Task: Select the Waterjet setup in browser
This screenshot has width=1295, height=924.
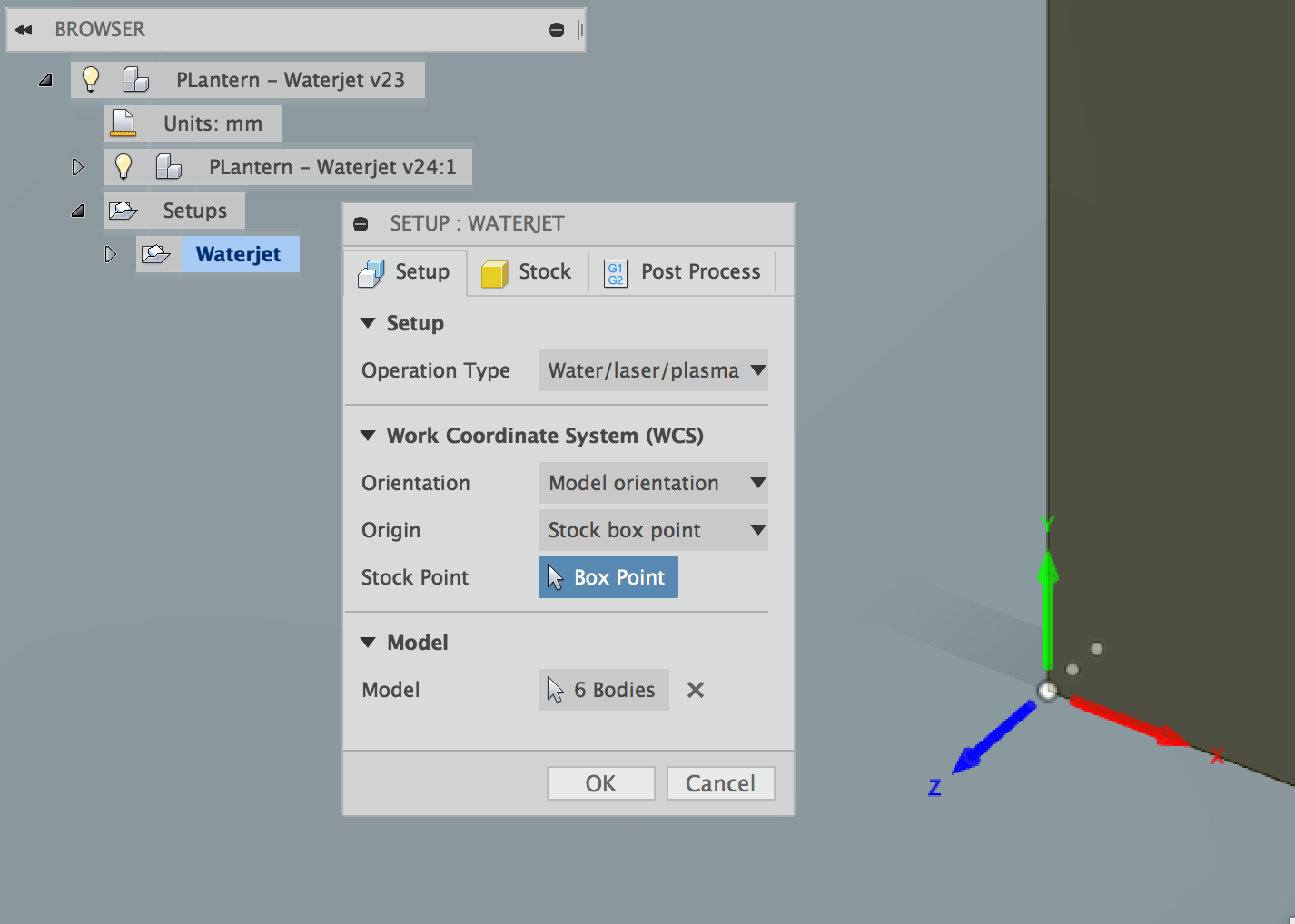Action: tap(239, 254)
